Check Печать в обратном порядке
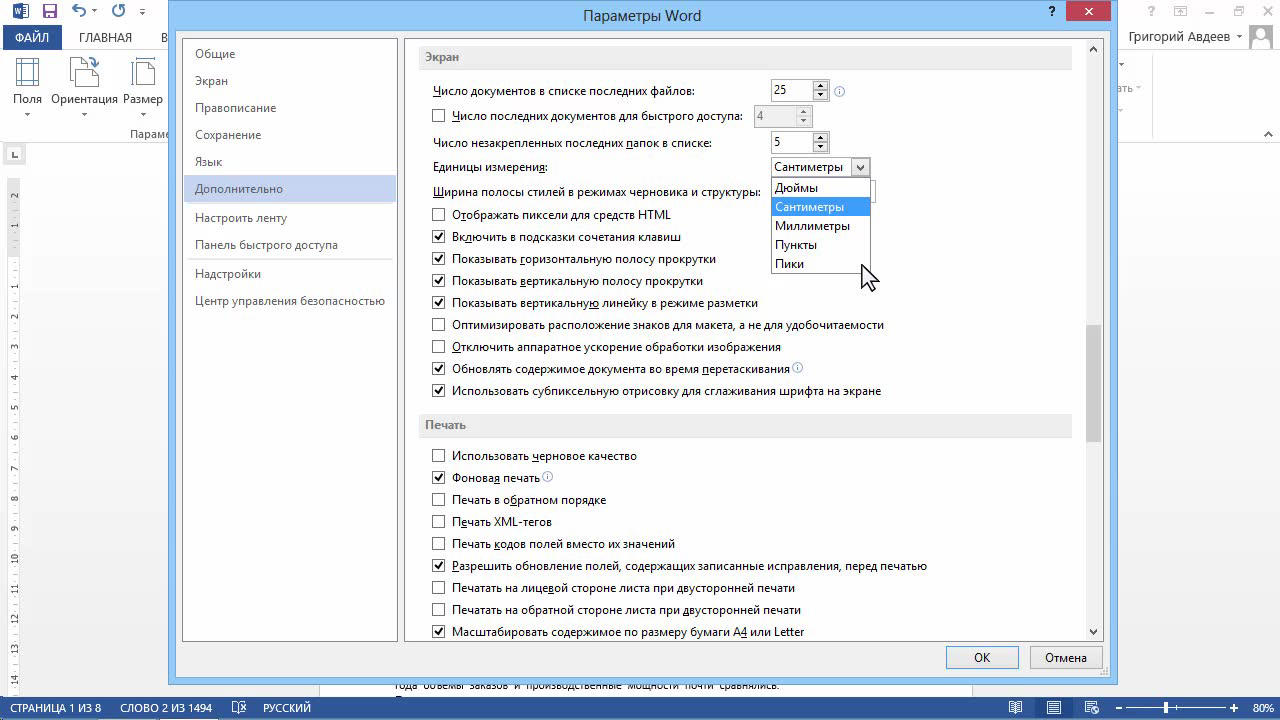Image resolution: width=1280 pixels, height=720 pixels. click(x=439, y=499)
